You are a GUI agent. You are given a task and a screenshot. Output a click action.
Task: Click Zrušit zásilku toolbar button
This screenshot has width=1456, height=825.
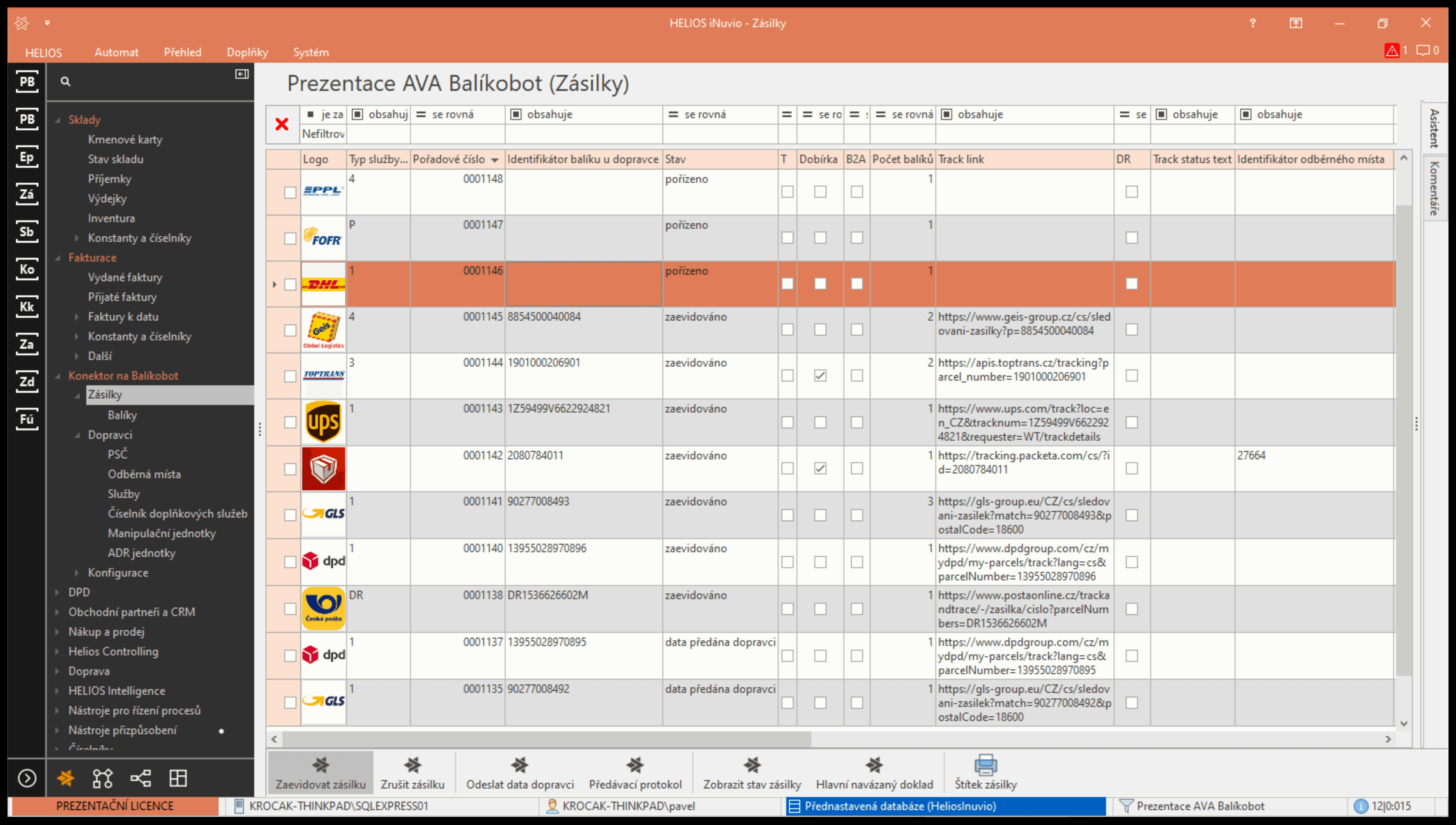(x=413, y=772)
